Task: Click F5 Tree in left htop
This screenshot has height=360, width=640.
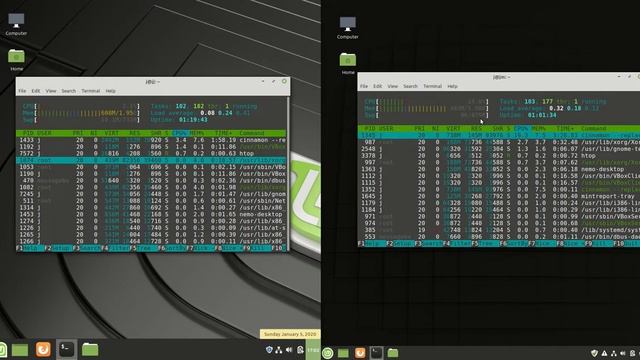Action: tap(143, 248)
